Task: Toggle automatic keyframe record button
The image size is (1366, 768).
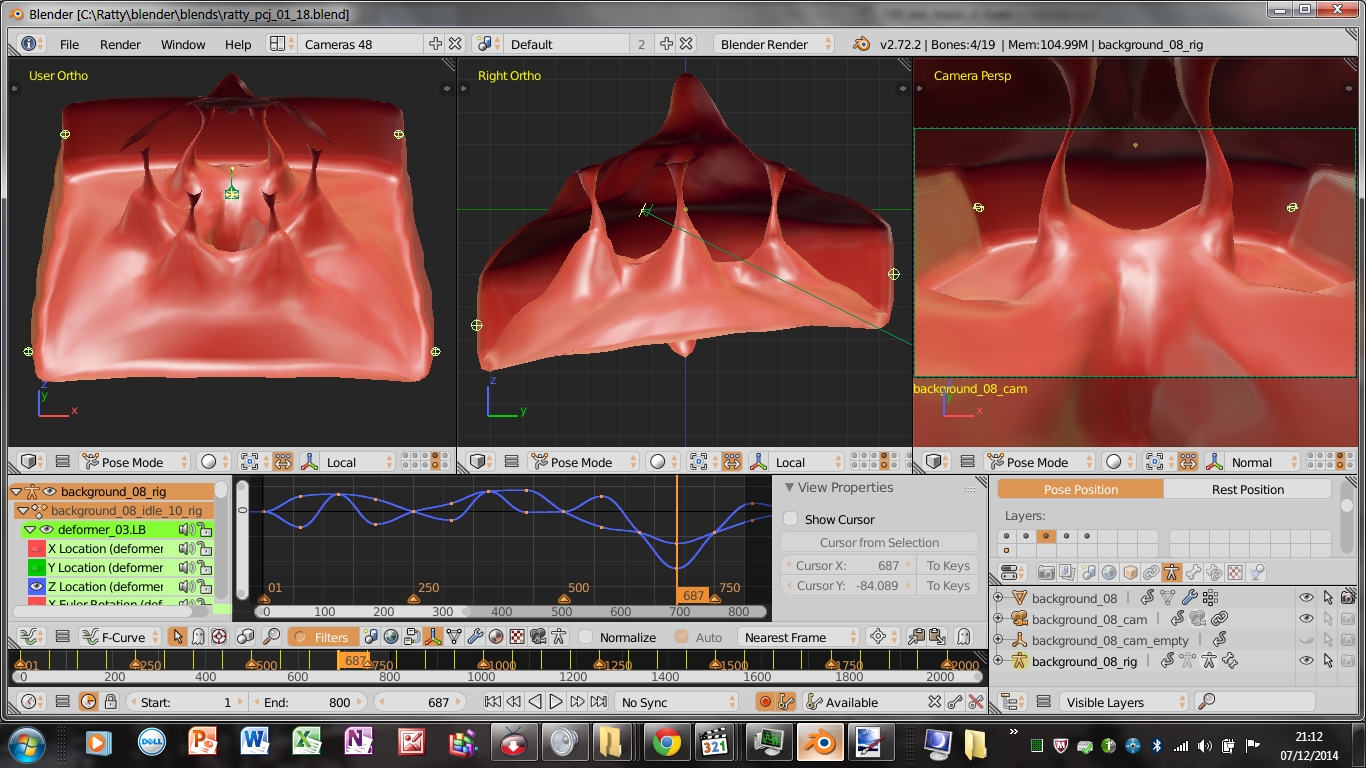Action: [765, 702]
